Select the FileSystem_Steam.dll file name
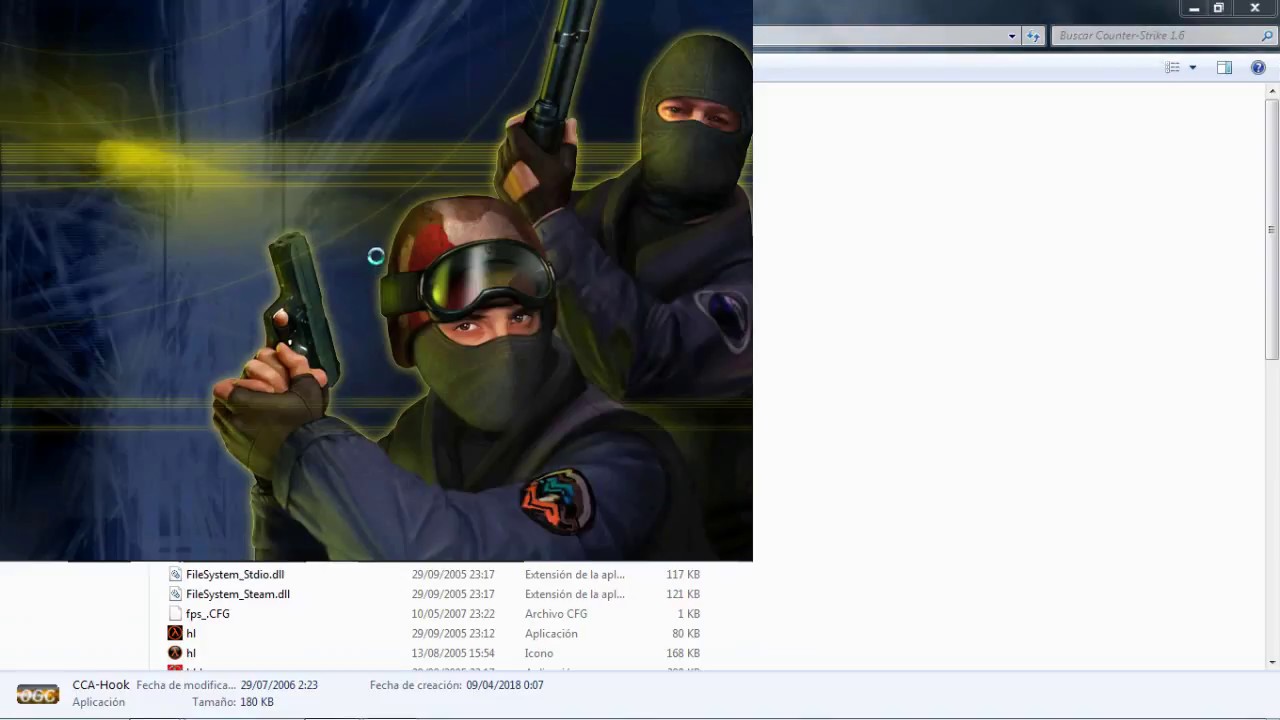This screenshot has width=1280, height=720. point(238,594)
